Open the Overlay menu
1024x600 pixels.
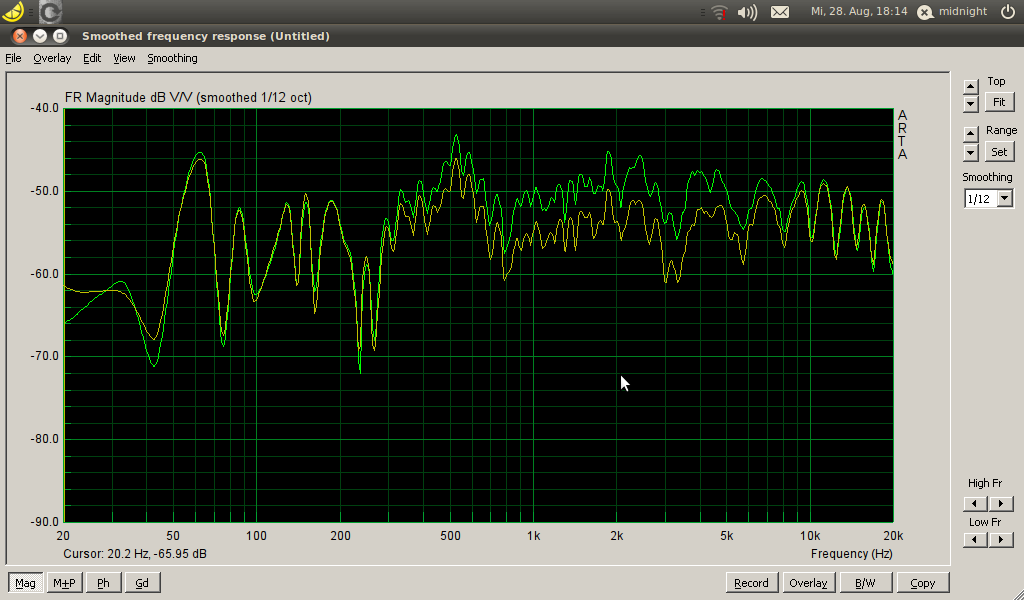point(52,58)
